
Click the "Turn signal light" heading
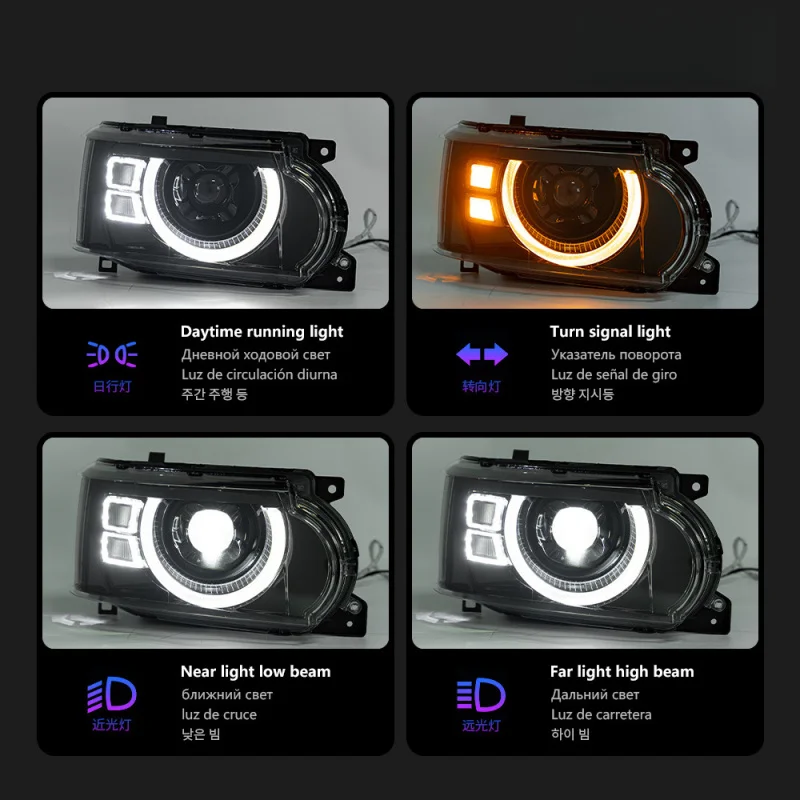coord(610,332)
